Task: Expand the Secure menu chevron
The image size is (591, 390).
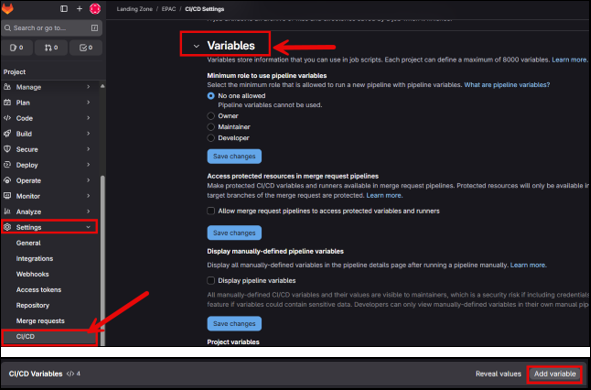Action: click(88, 149)
